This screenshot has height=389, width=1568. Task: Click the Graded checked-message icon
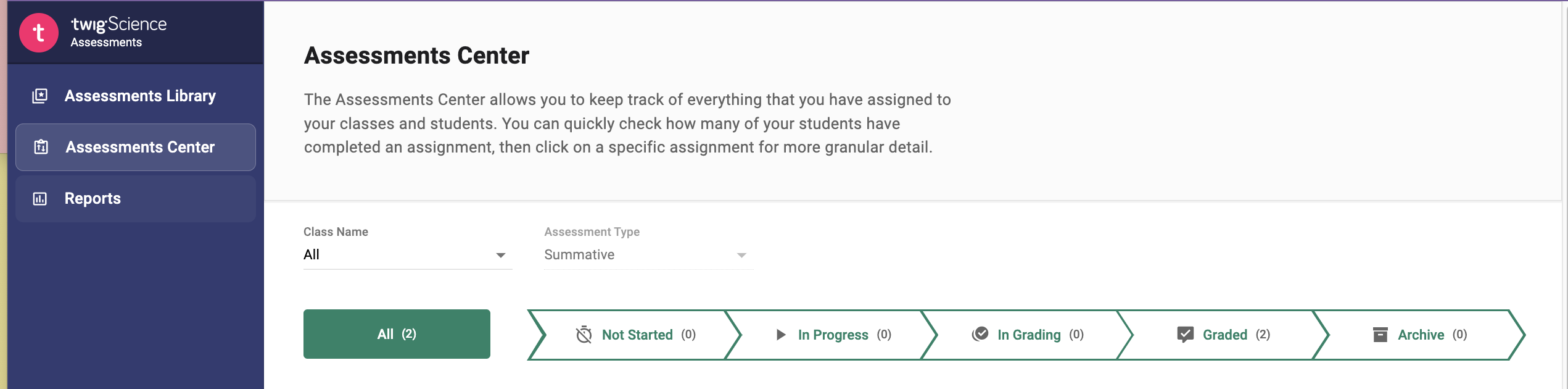(1185, 335)
